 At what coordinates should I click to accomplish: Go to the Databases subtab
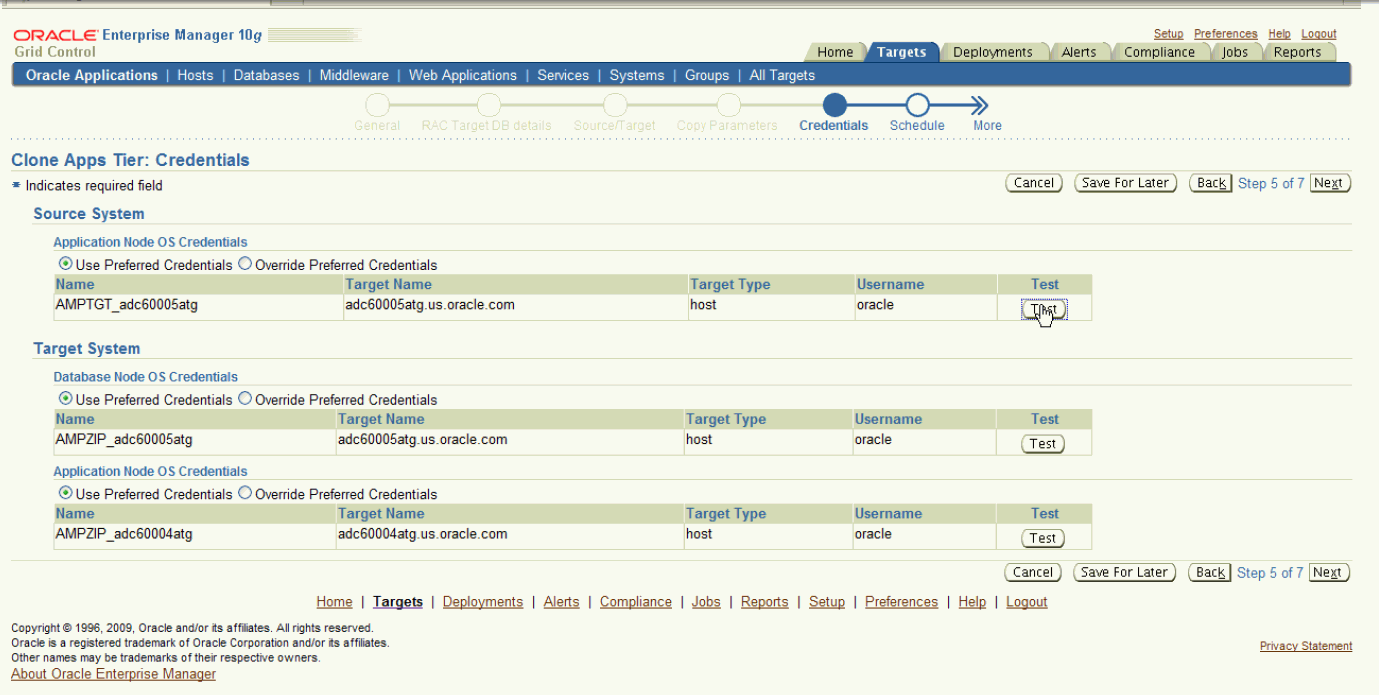coord(266,75)
